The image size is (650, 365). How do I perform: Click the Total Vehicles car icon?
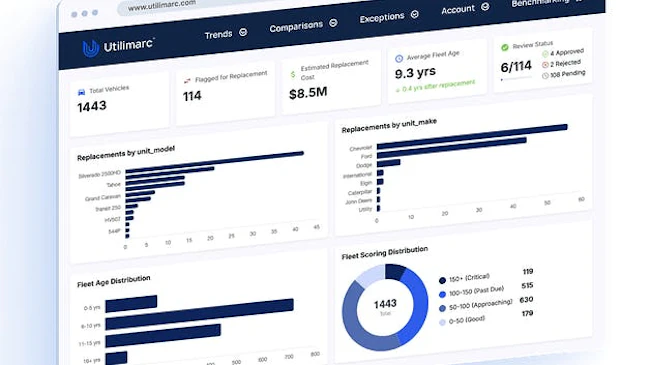point(81,92)
